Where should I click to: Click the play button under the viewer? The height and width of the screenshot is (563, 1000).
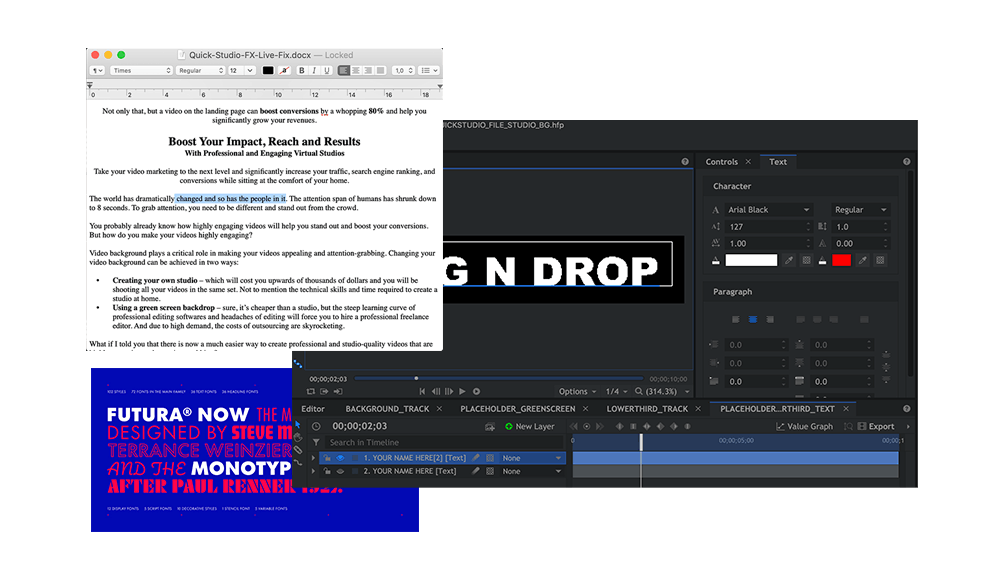pyautogui.click(x=461, y=391)
